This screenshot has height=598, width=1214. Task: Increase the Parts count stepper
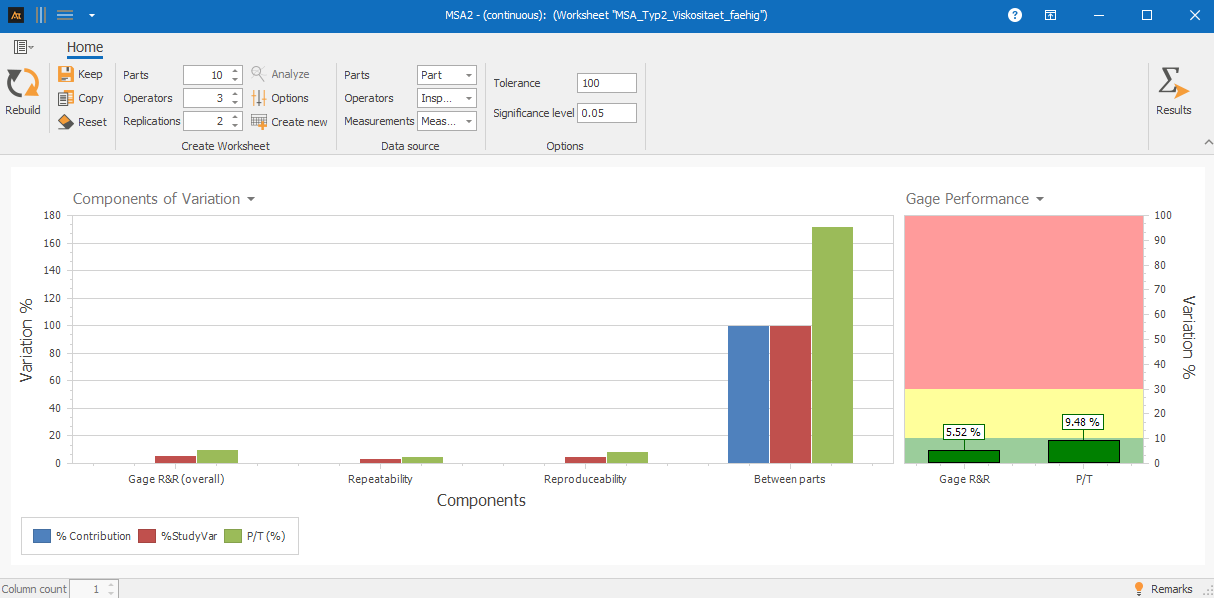[235, 71]
